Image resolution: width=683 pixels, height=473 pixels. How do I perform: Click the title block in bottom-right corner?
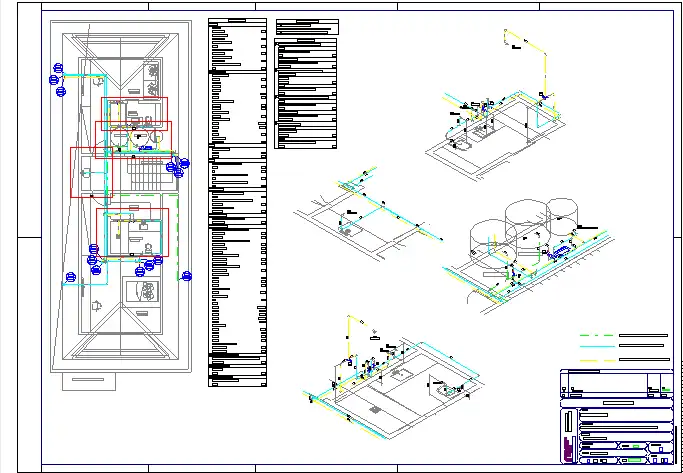point(616,416)
